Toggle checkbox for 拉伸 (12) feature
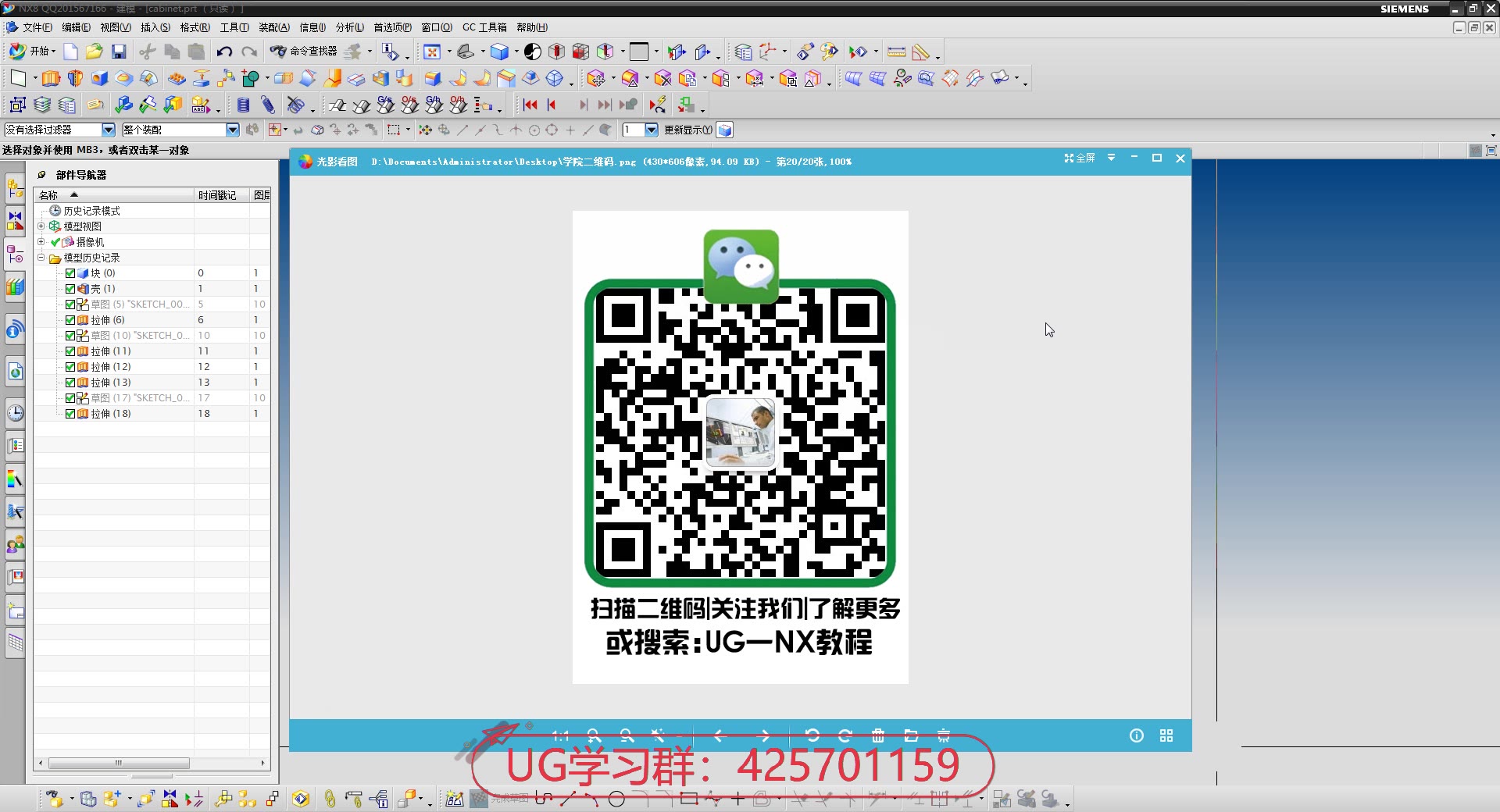This screenshot has height=812, width=1500. click(x=70, y=367)
